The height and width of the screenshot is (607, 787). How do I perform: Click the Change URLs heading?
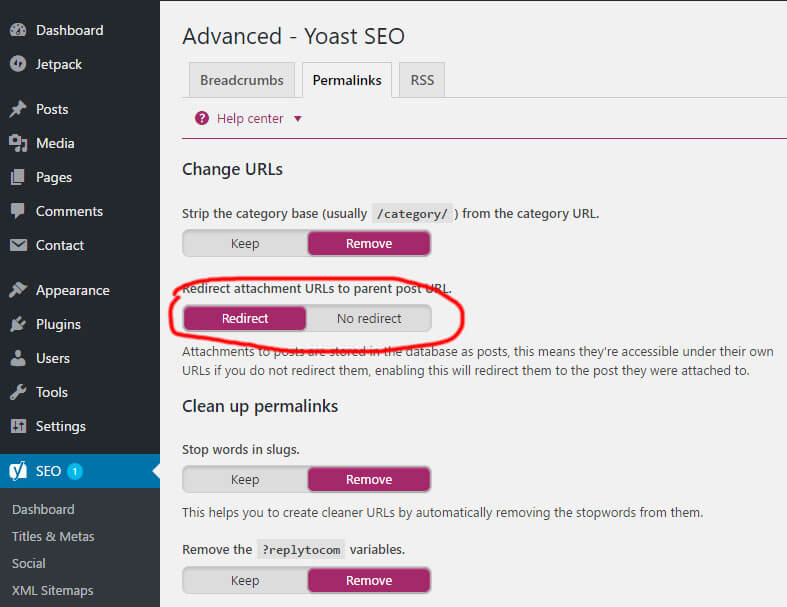click(x=232, y=169)
